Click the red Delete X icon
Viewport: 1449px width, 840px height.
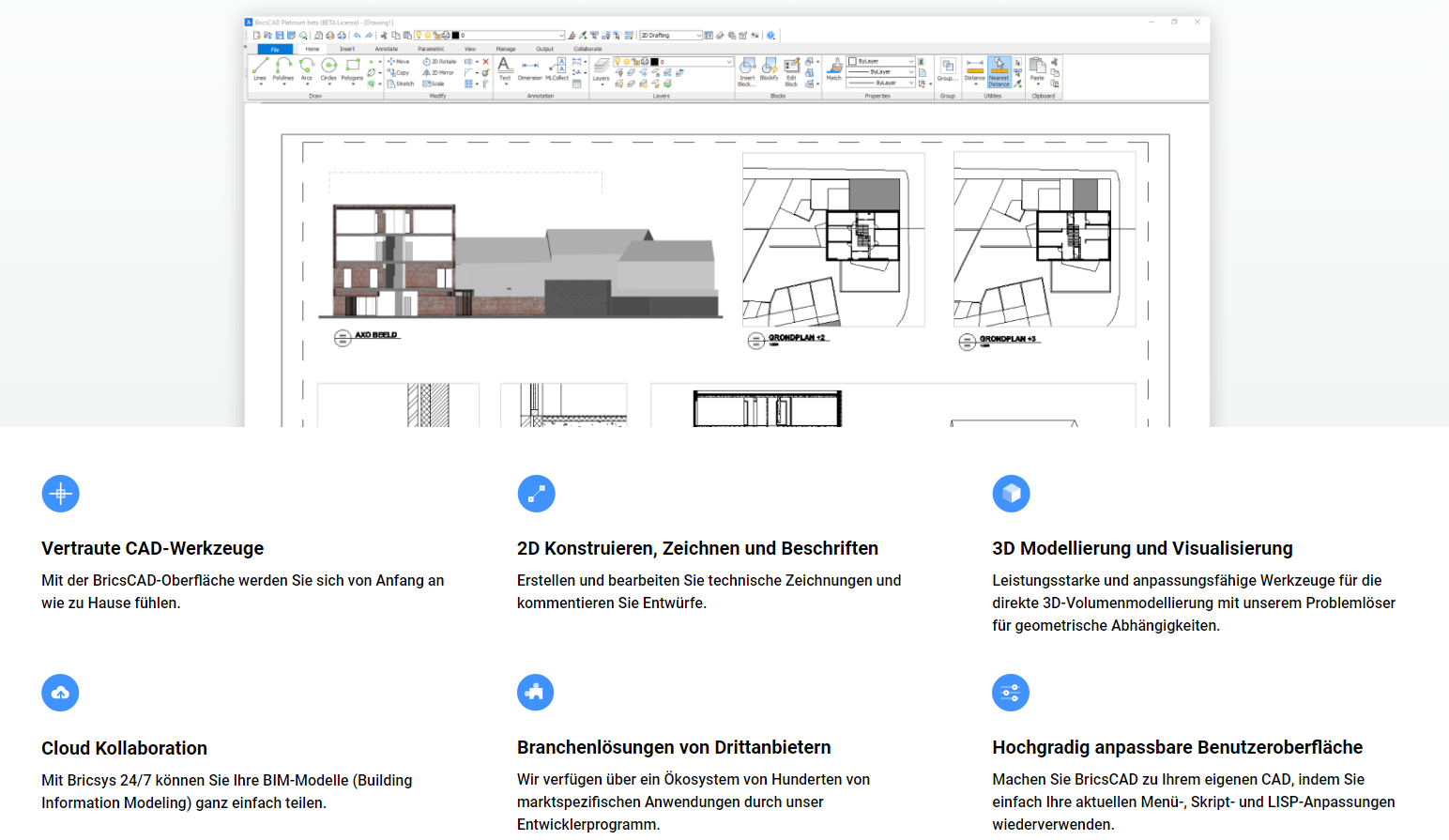[485, 62]
